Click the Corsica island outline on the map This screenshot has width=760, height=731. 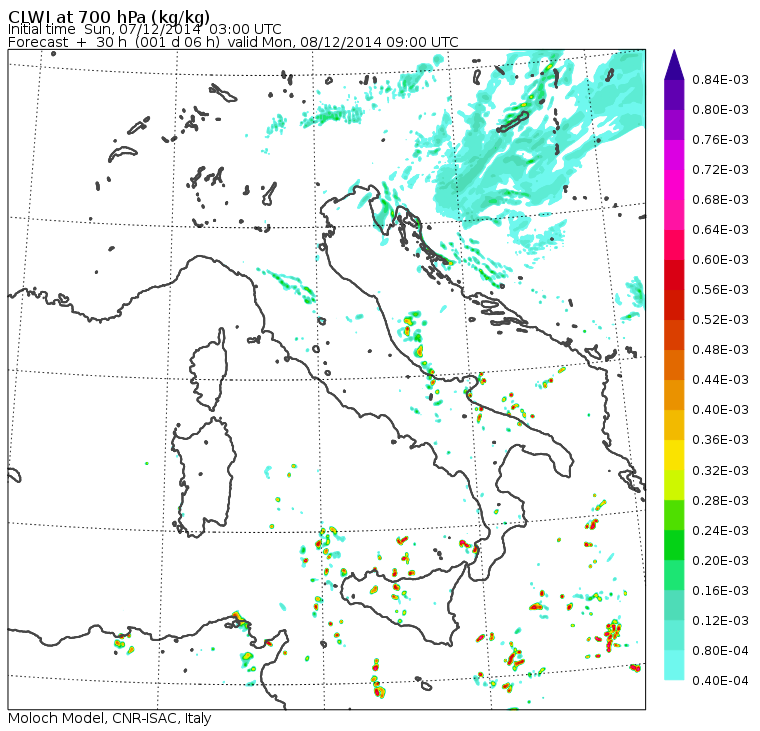(208, 369)
